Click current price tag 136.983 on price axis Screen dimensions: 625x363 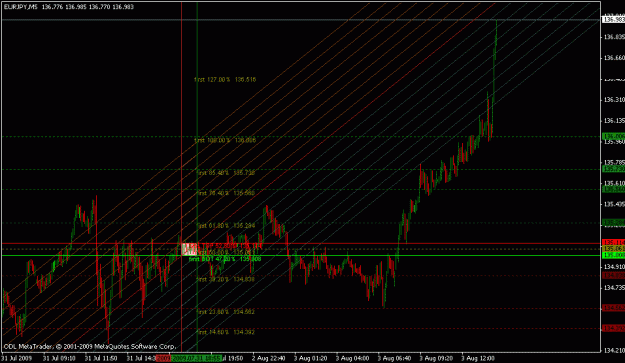613,20
